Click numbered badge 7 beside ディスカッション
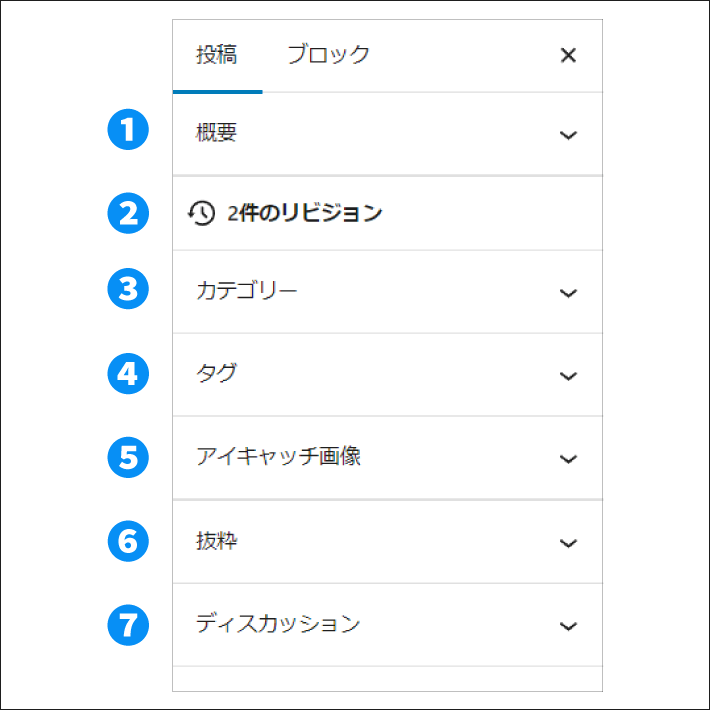Screen dimensions: 710x710 [x=128, y=625]
